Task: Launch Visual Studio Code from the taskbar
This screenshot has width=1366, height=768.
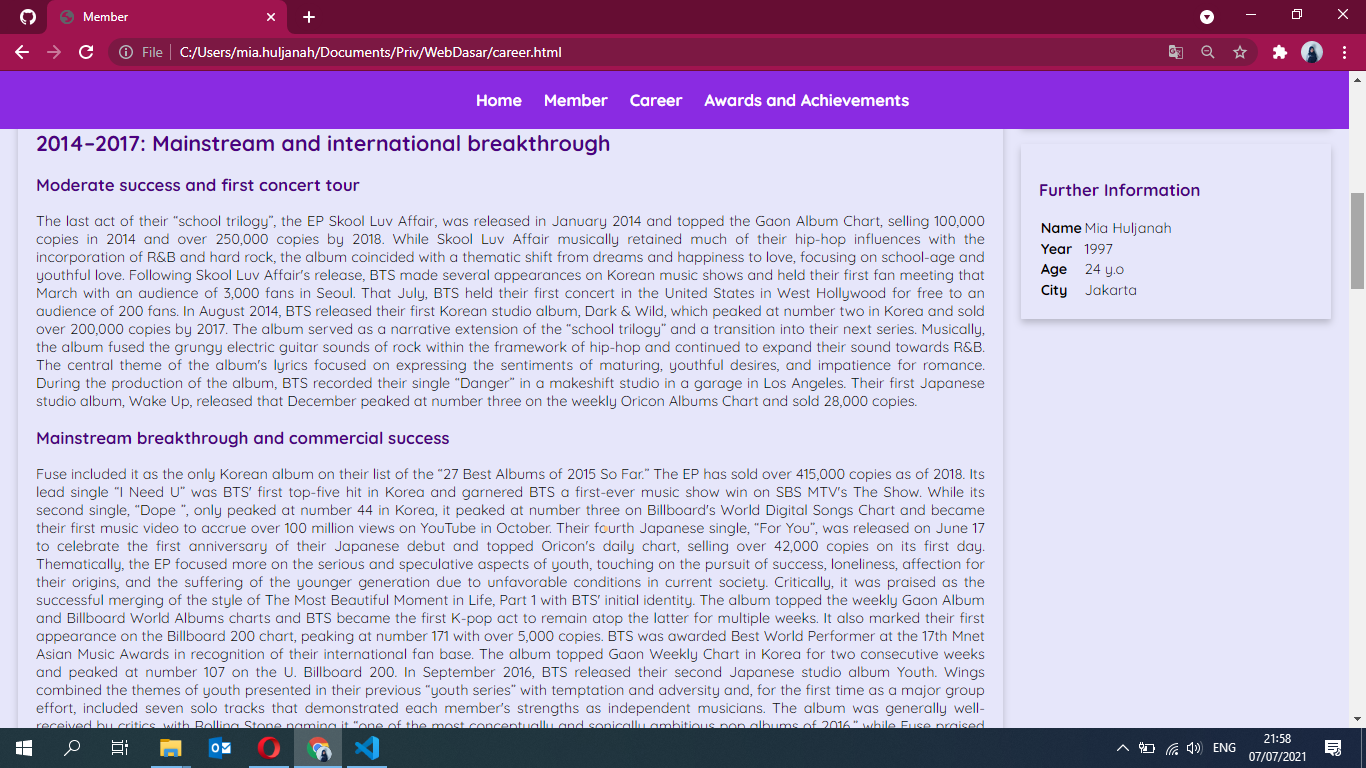Action: (366, 747)
